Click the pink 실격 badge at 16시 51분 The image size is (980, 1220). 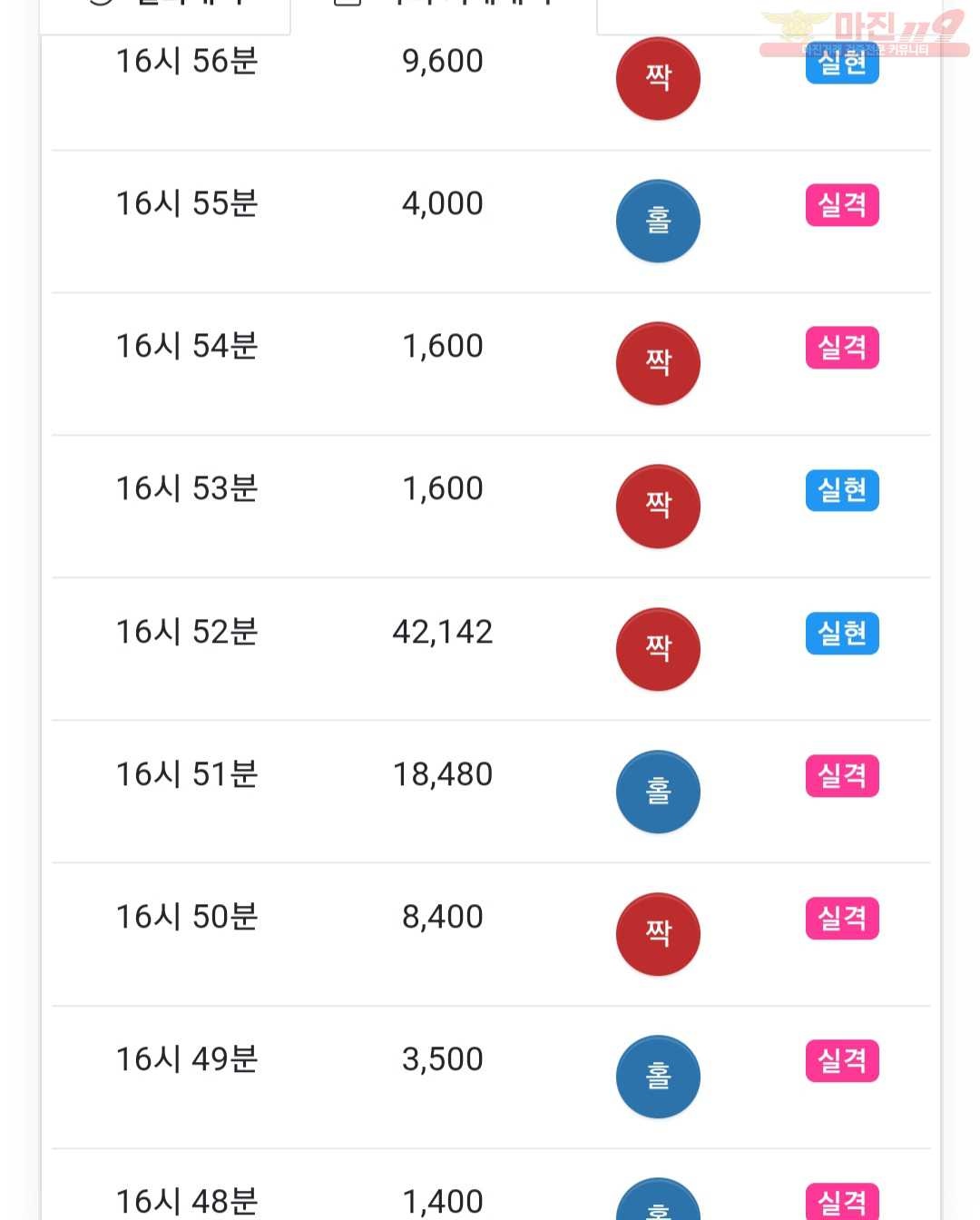tap(842, 776)
